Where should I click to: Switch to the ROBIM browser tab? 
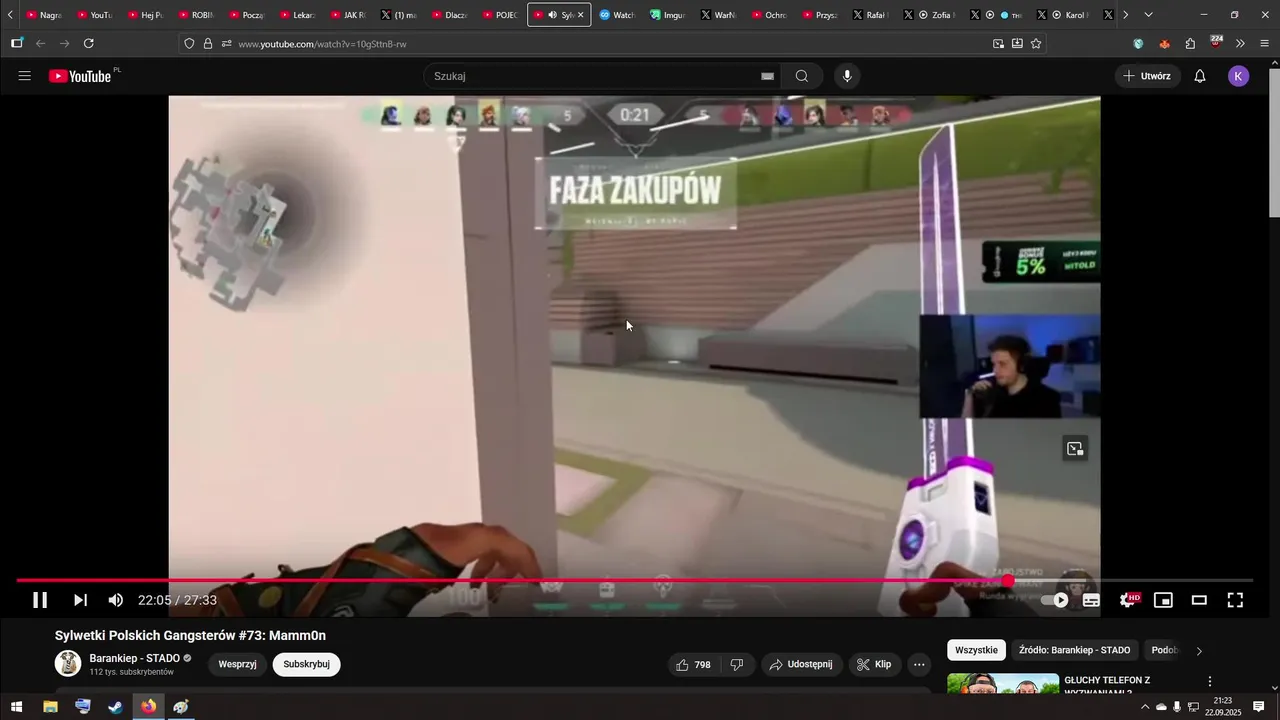(194, 15)
